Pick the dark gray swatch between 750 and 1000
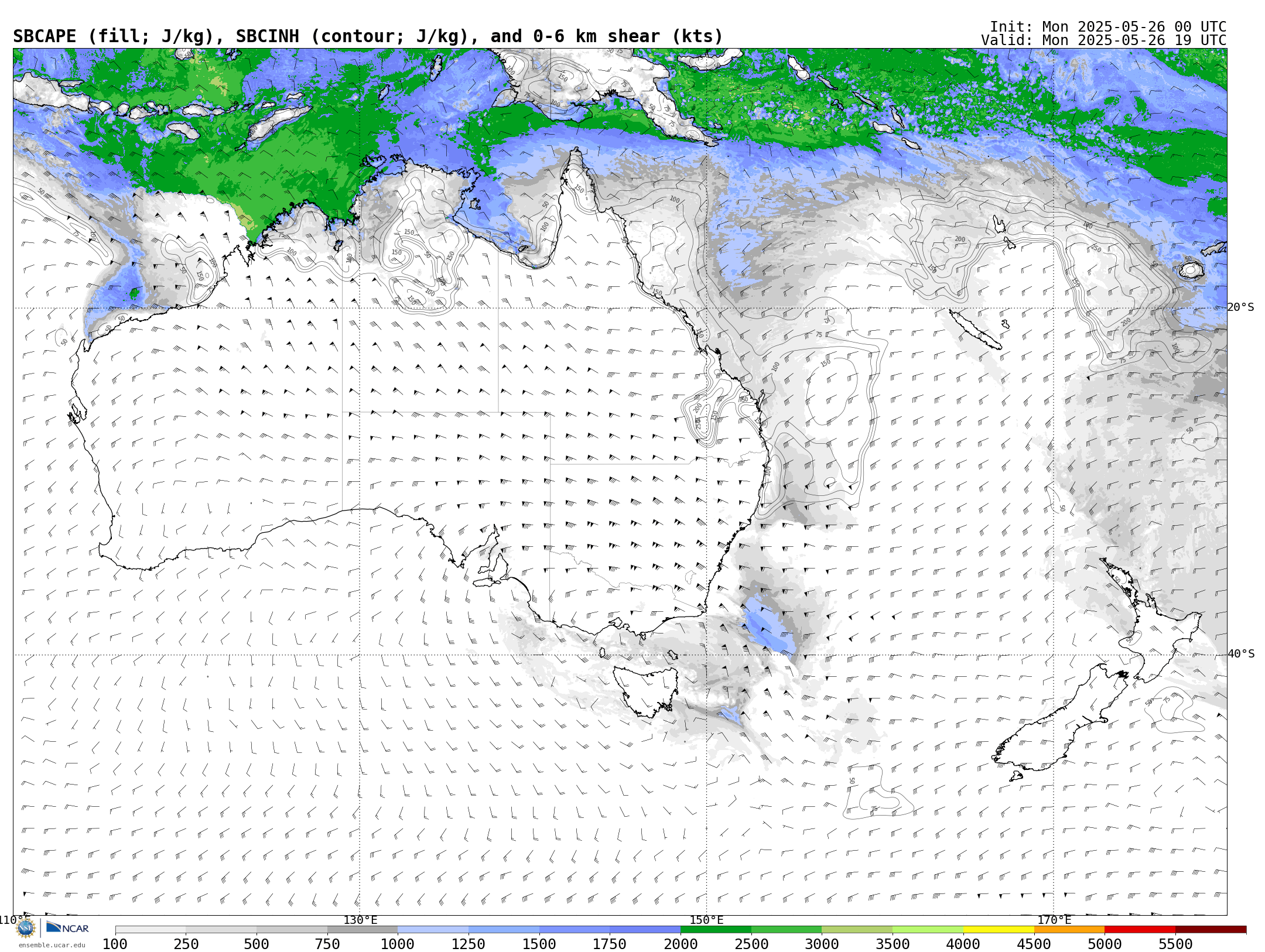1265x952 pixels. [x=363, y=930]
